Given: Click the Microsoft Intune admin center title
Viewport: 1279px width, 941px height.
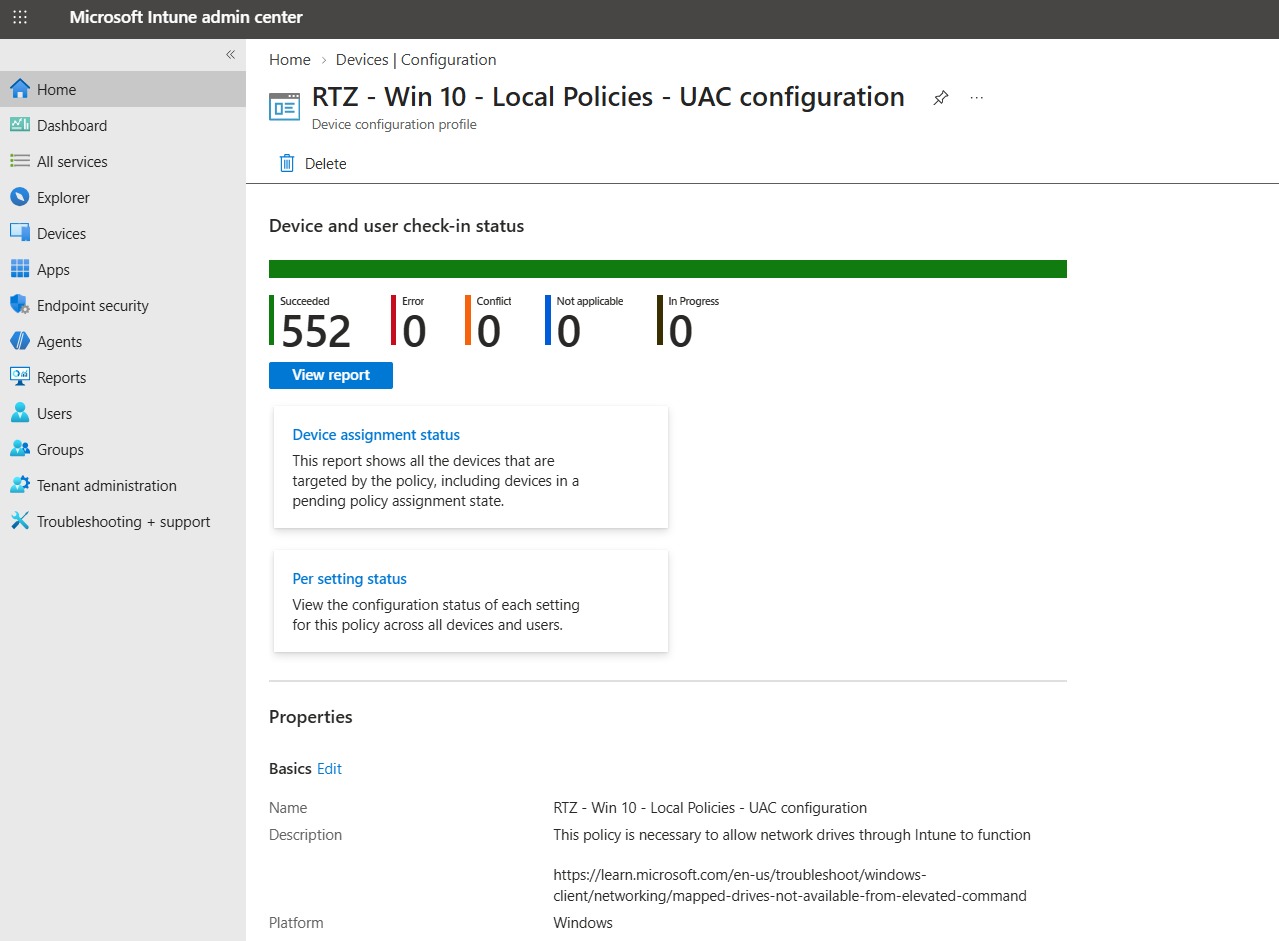Looking at the screenshot, I should pyautogui.click(x=186, y=18).
